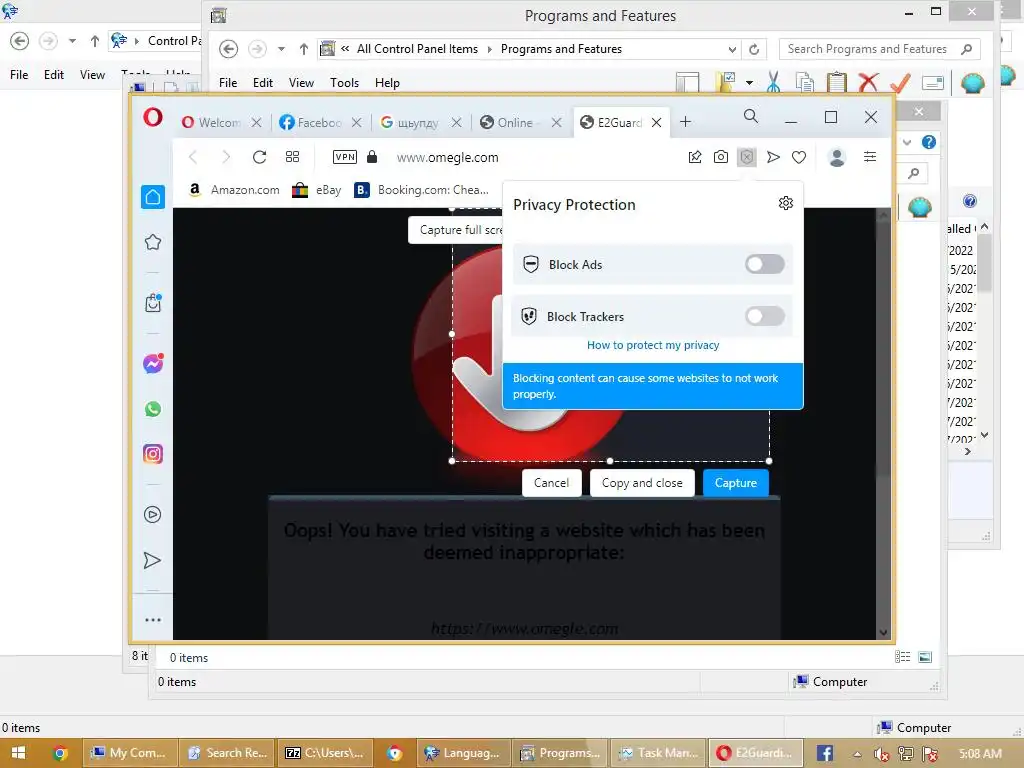The image size is (1024, 768).
Task: Open the Opera profile avatar icon
Action: coord(837,157)
